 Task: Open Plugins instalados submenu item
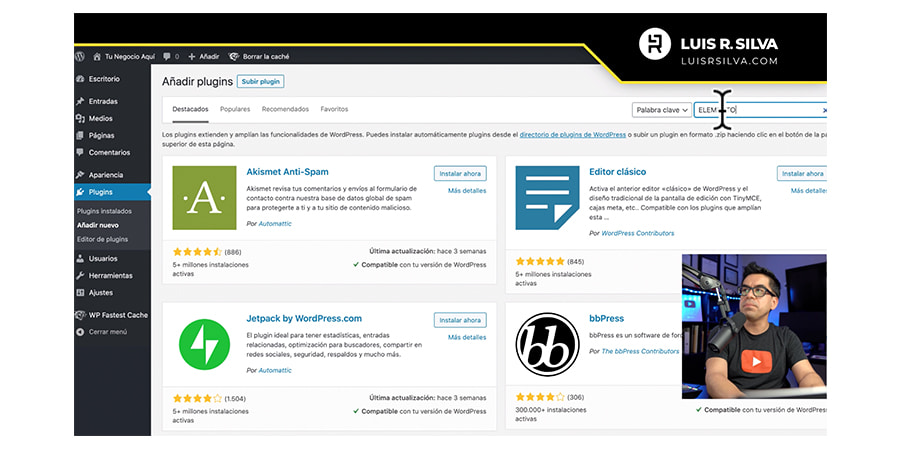point(104,211)
